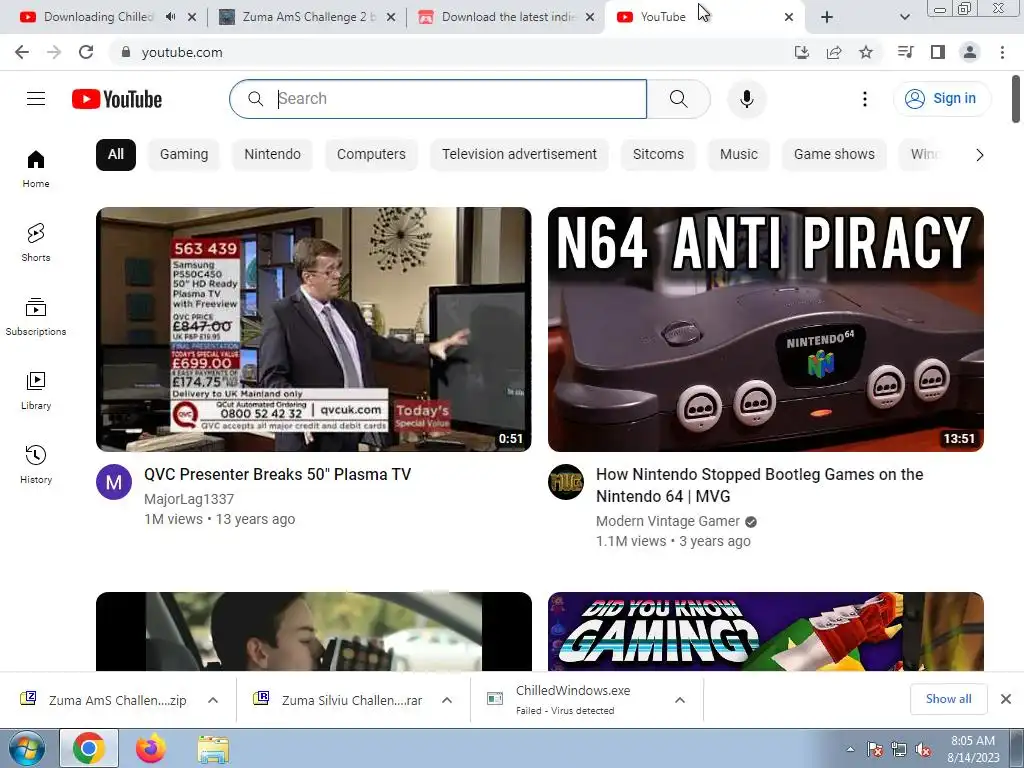Select the All filter chip
The width and height of the screenshot is (1024, 768).
(x=116, y=155)
